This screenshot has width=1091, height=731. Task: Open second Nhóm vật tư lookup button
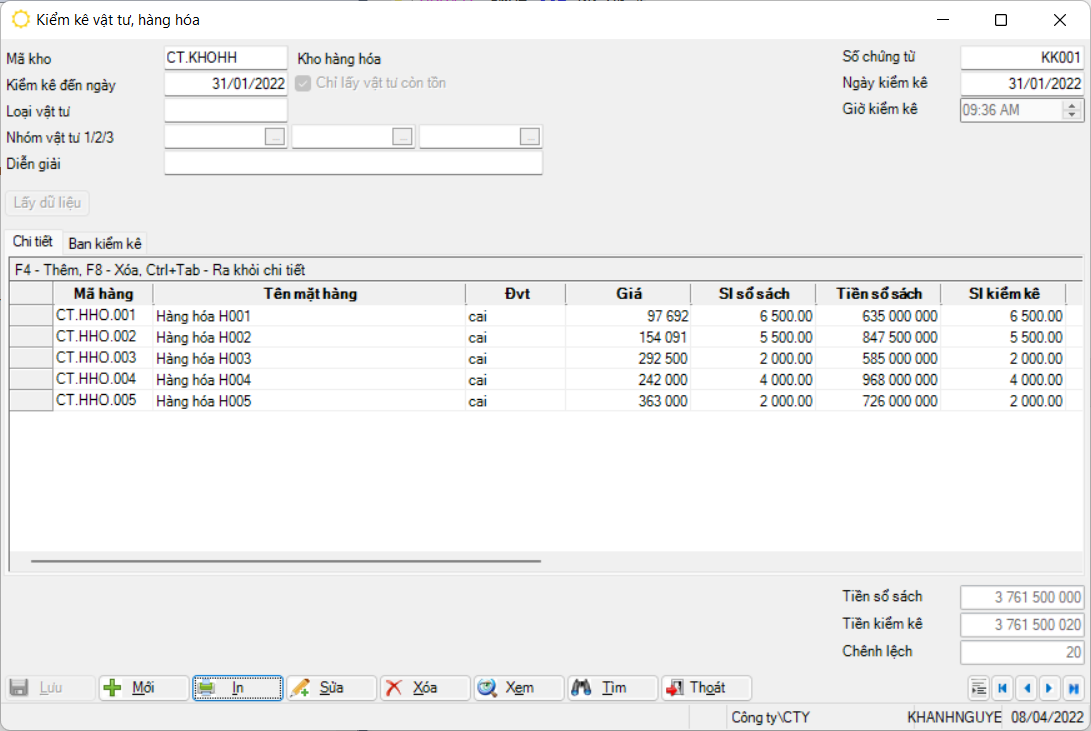(x=403, y=138)
